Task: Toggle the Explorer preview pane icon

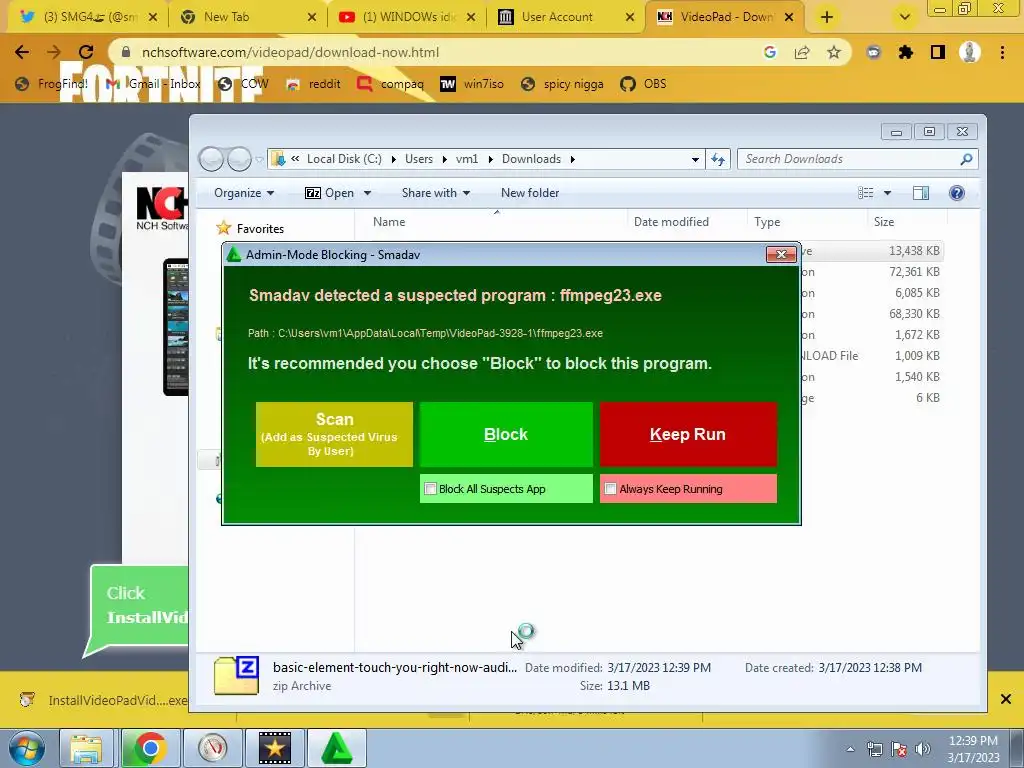Action: point(921,193)
